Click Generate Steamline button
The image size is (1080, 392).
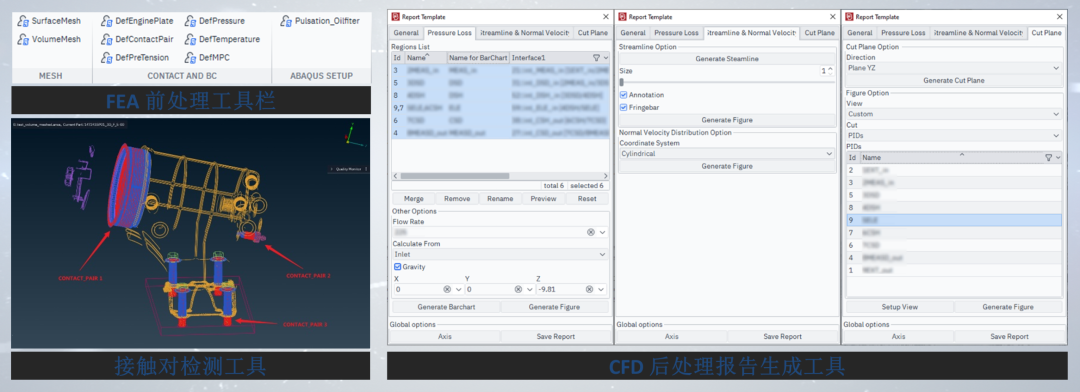point(727,59)
